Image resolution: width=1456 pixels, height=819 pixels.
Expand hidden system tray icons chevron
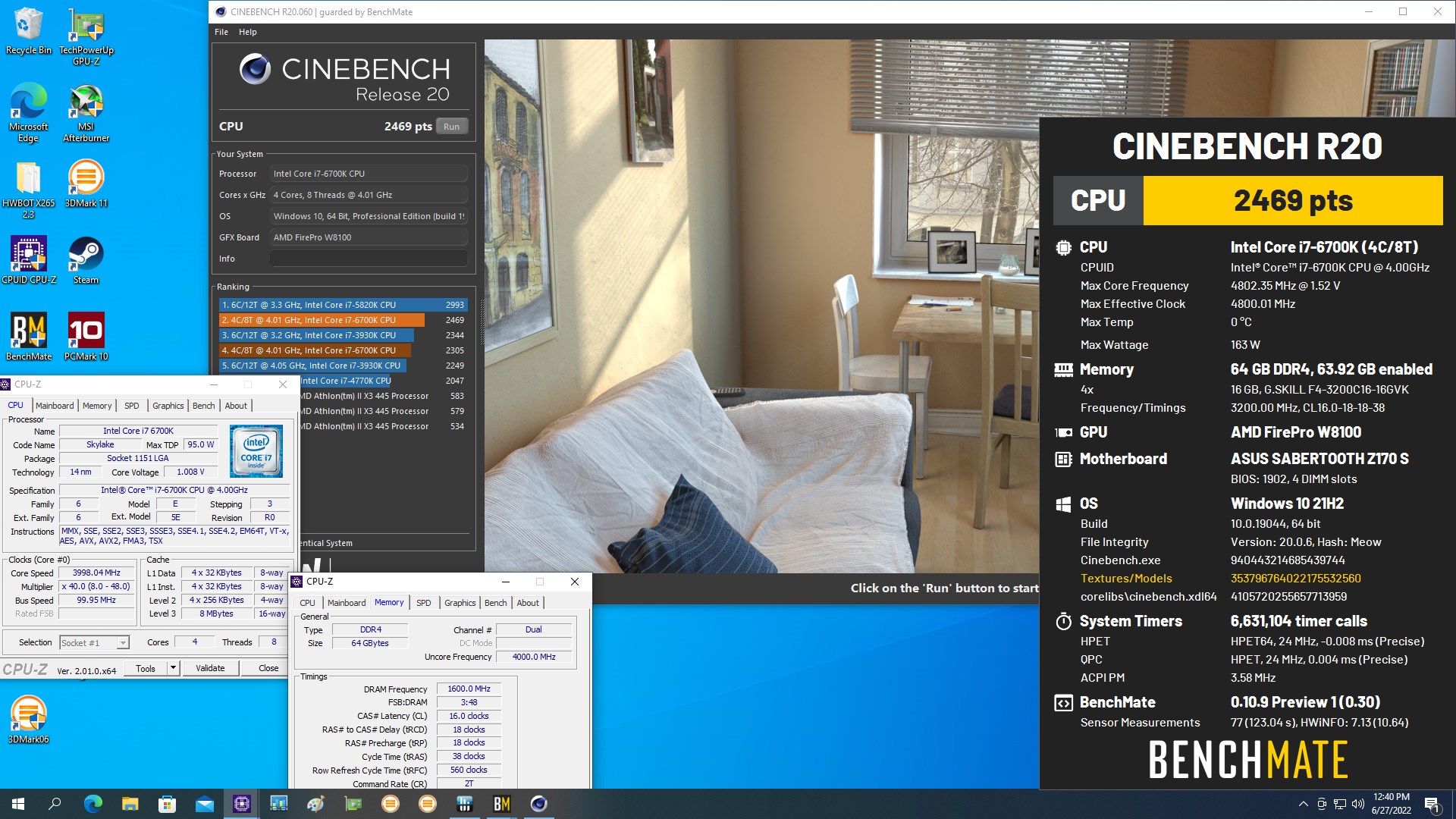pos(1303,804)
